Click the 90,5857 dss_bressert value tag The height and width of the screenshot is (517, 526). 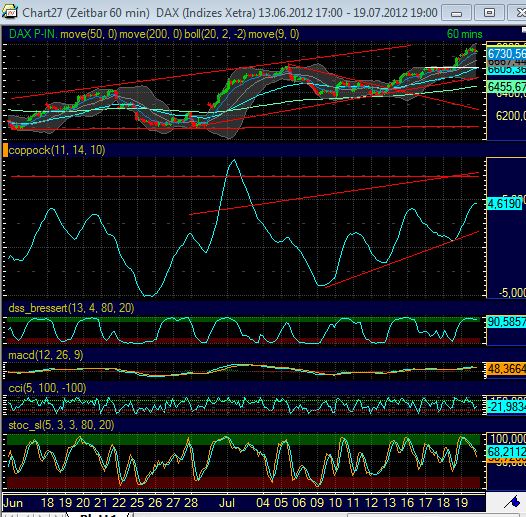point(506,322)
